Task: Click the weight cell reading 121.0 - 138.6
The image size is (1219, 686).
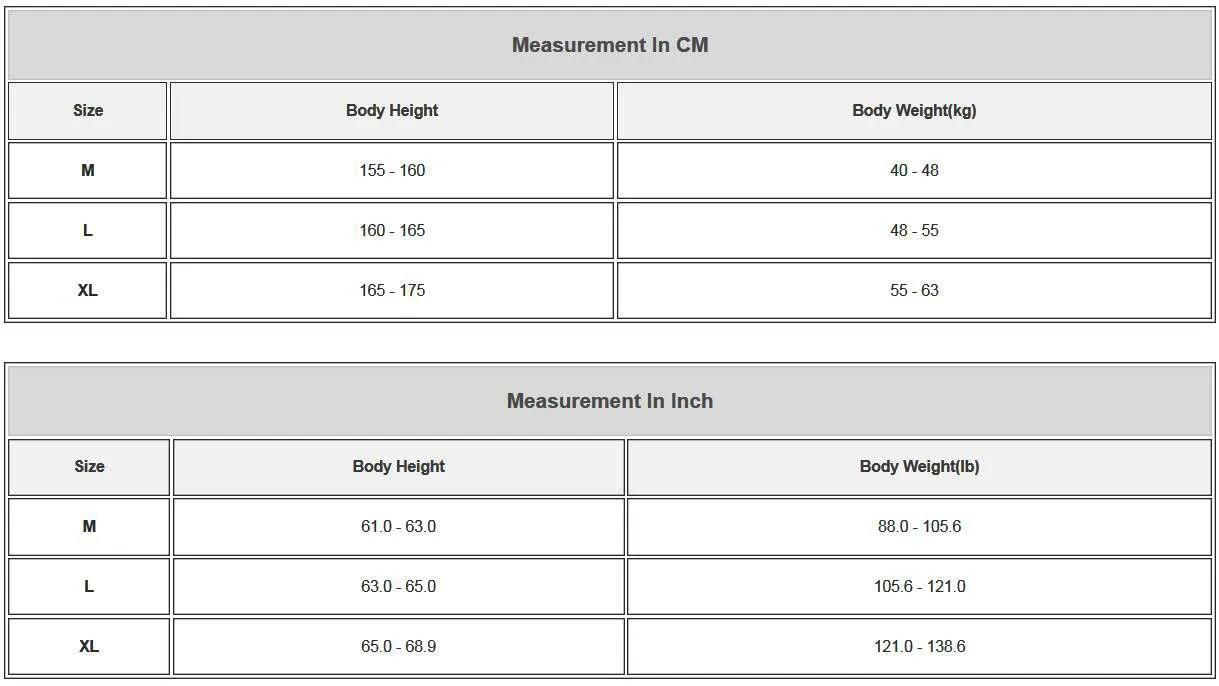Action: coord(919,646)
